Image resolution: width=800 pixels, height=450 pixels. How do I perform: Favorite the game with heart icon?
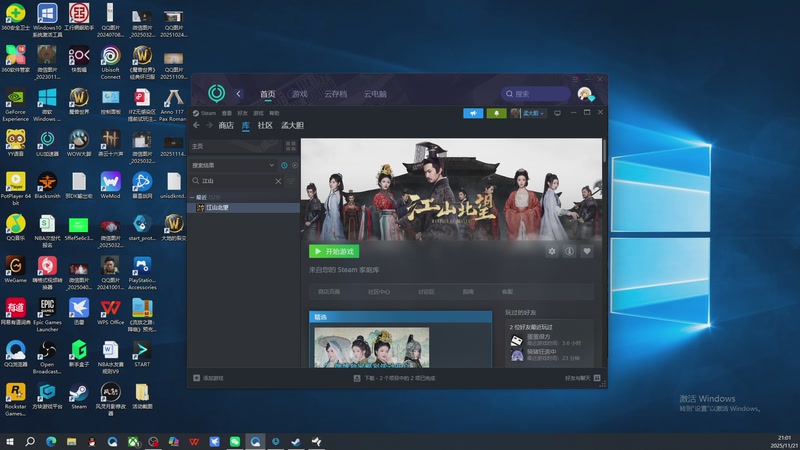tap(587, 251)
